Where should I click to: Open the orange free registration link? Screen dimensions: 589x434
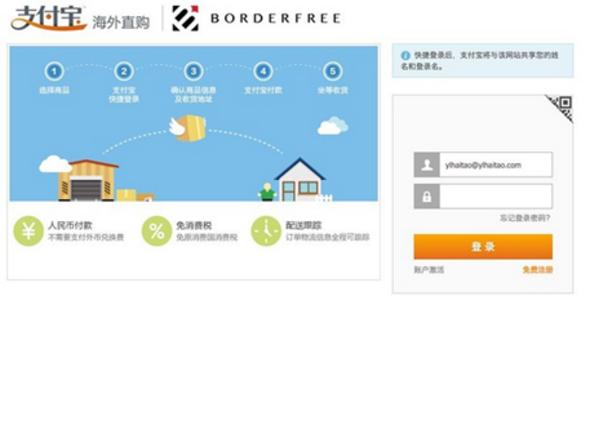tap(538, 270)
